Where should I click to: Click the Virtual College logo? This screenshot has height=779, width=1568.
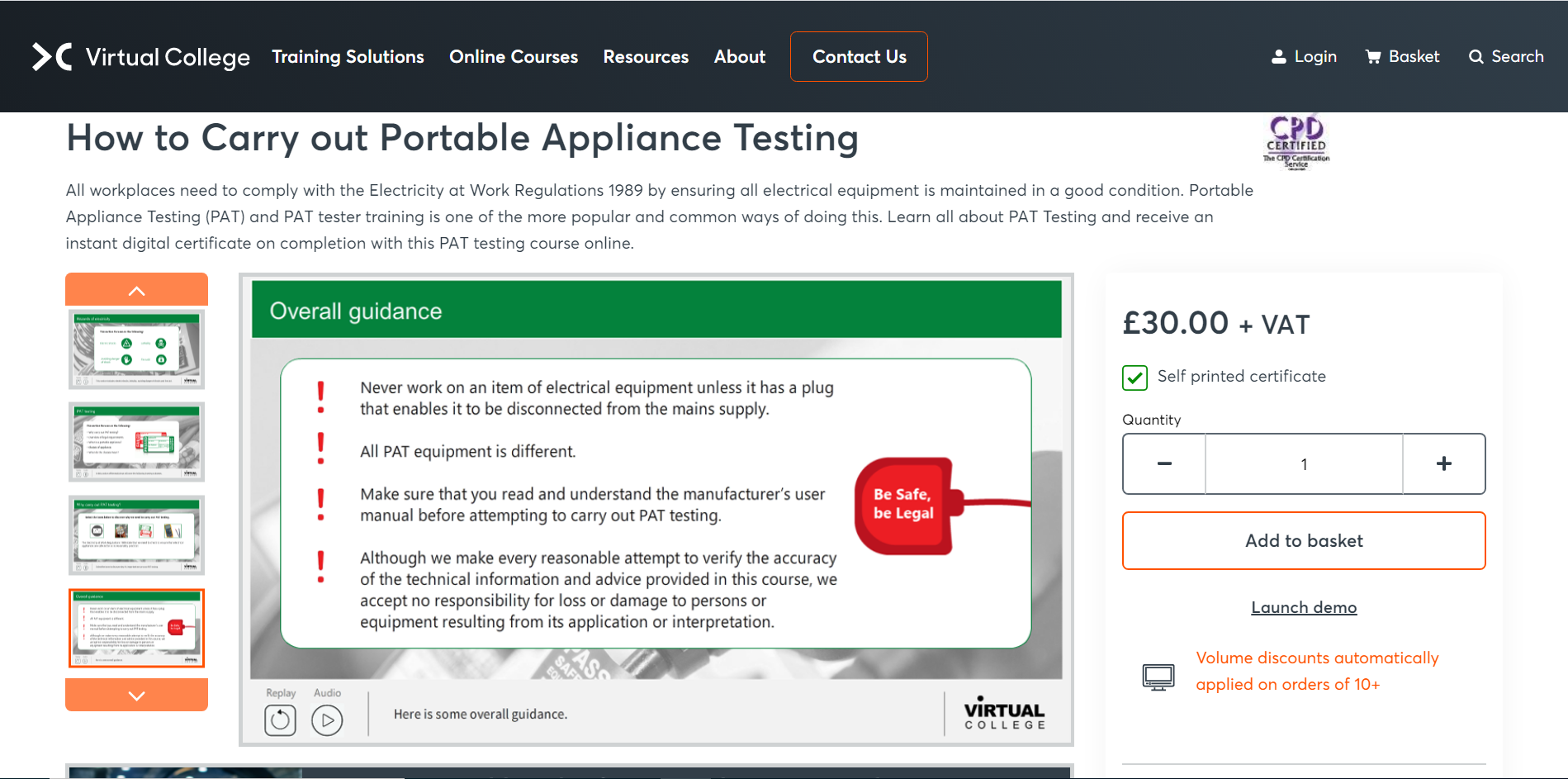(x=140, y=57)
